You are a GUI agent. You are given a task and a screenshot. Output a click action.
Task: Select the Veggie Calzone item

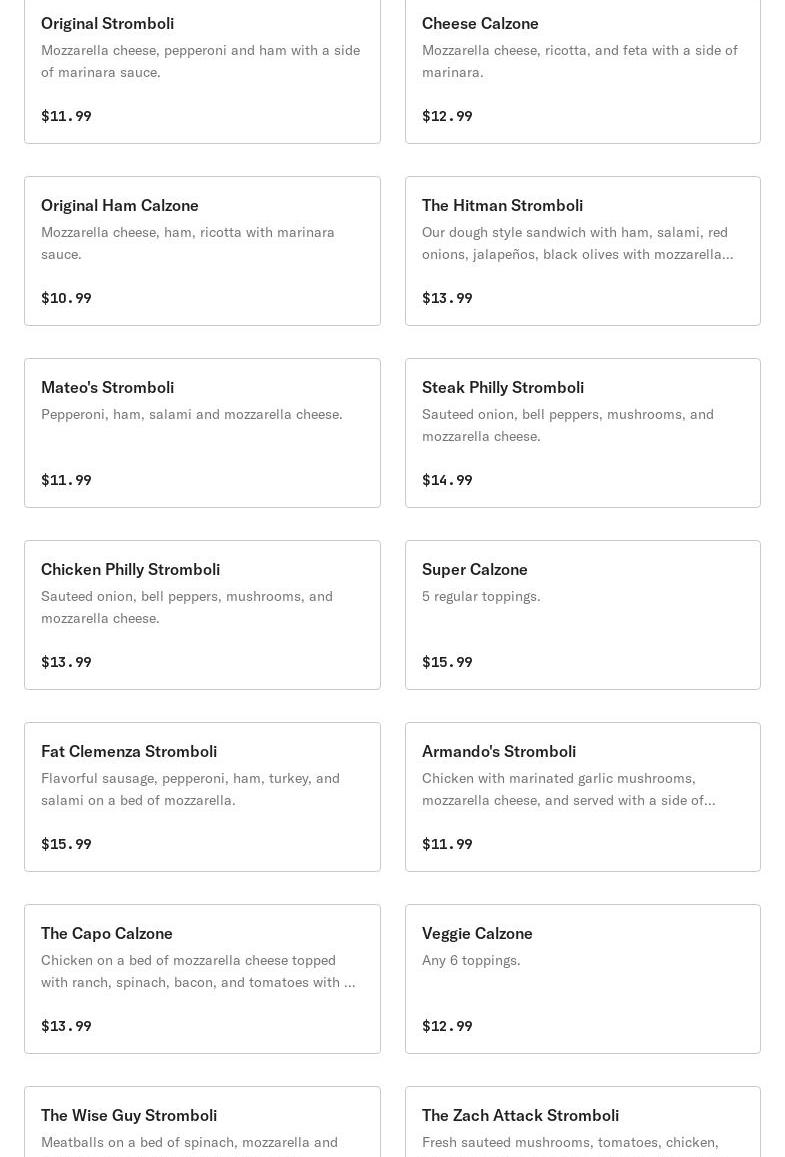pos(582,978)
